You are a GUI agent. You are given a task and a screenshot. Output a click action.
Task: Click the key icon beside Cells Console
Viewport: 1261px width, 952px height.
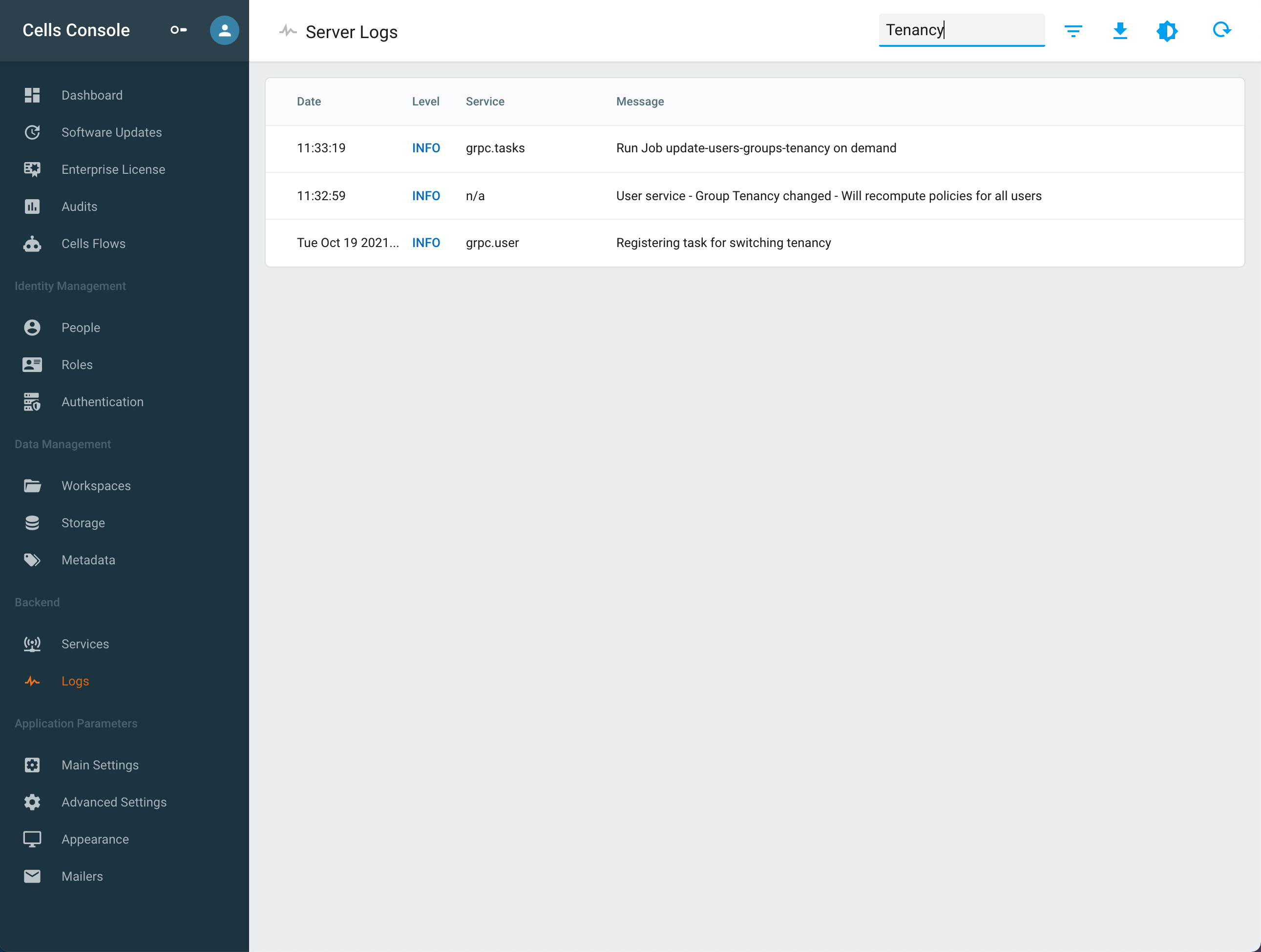tap(178, 30)
